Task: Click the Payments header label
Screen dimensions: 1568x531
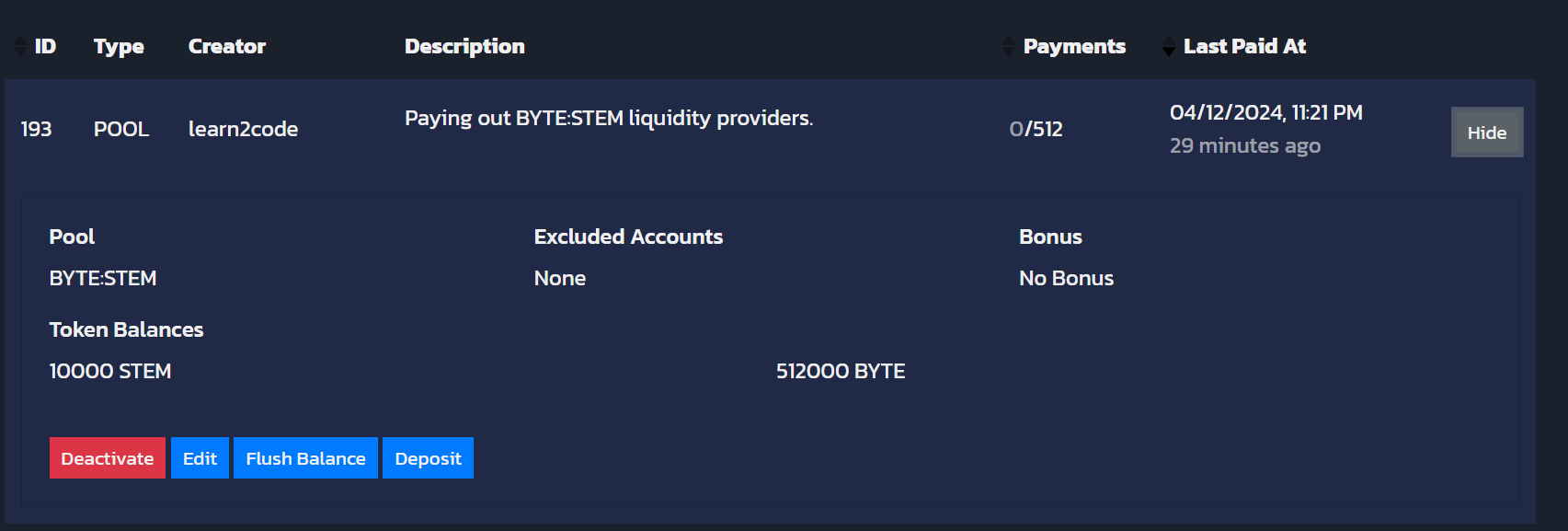Action: point(1074,46)
